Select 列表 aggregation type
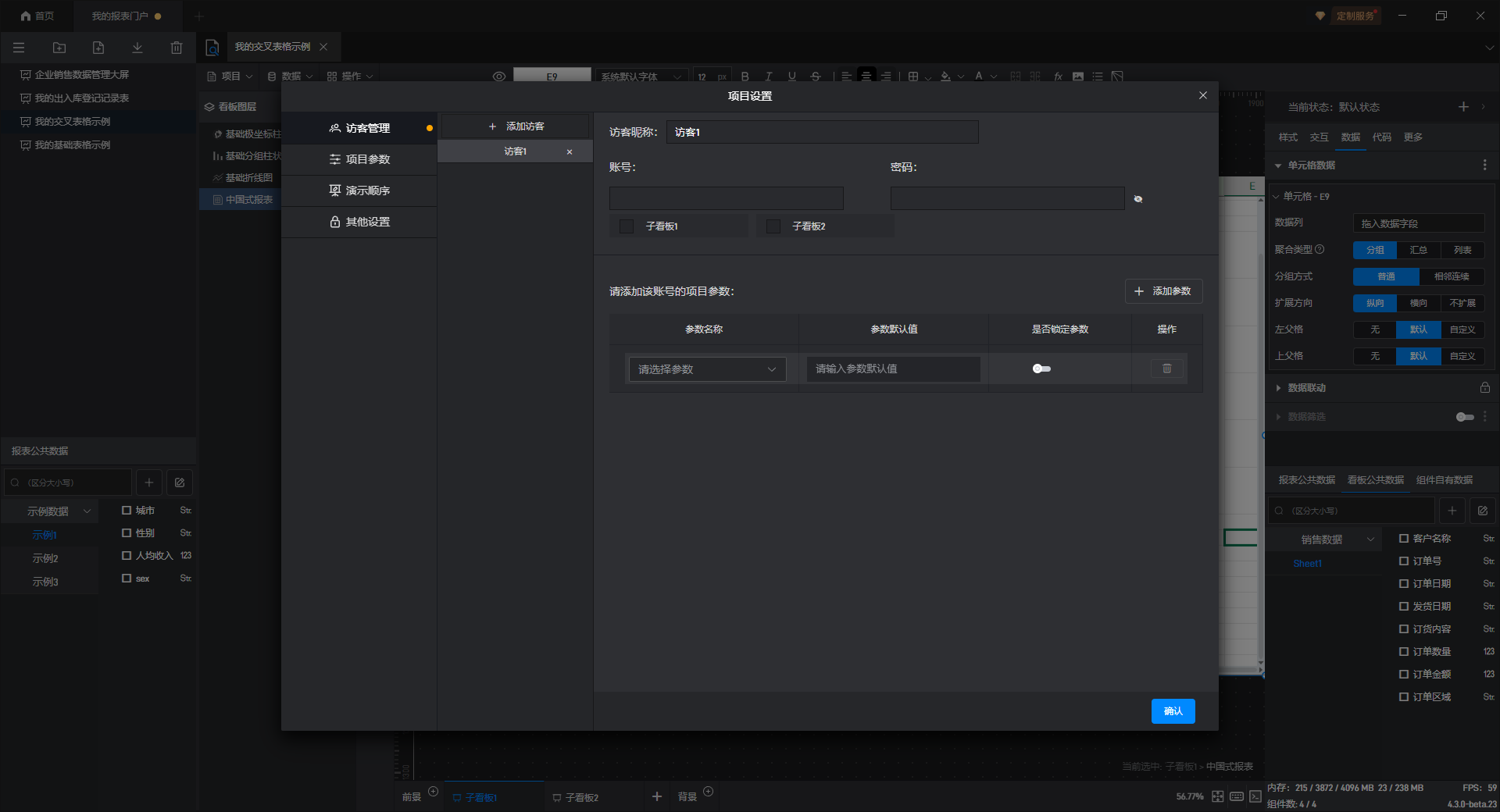The image size is (1500, 812). pos(1462,250)
